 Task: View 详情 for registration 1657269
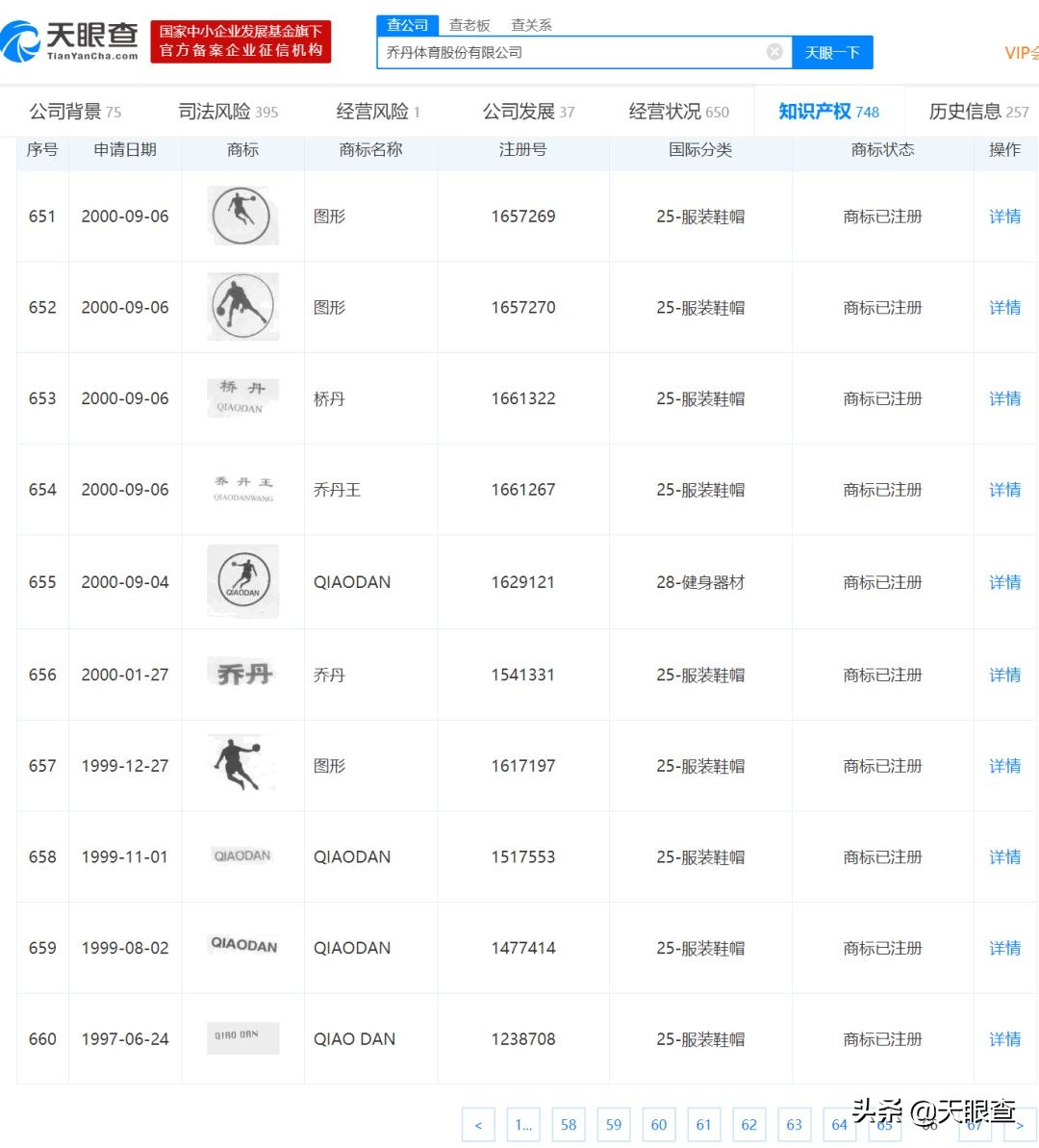click(1004, 217)
